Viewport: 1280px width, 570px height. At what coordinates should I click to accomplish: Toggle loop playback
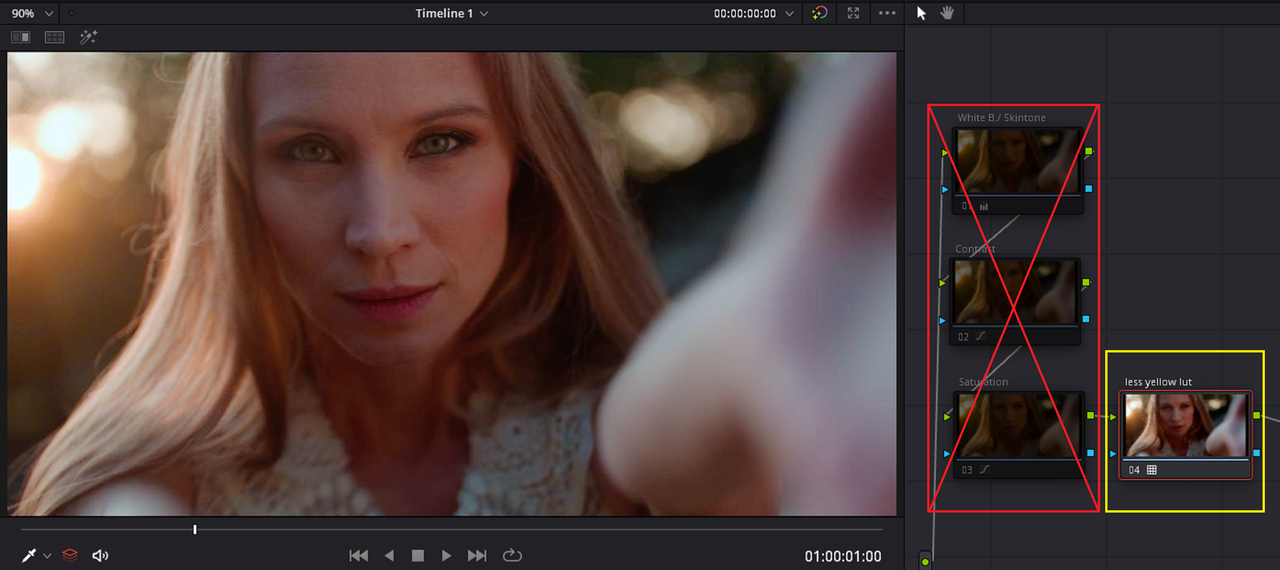pyautogui.click(x=512, y=555)
